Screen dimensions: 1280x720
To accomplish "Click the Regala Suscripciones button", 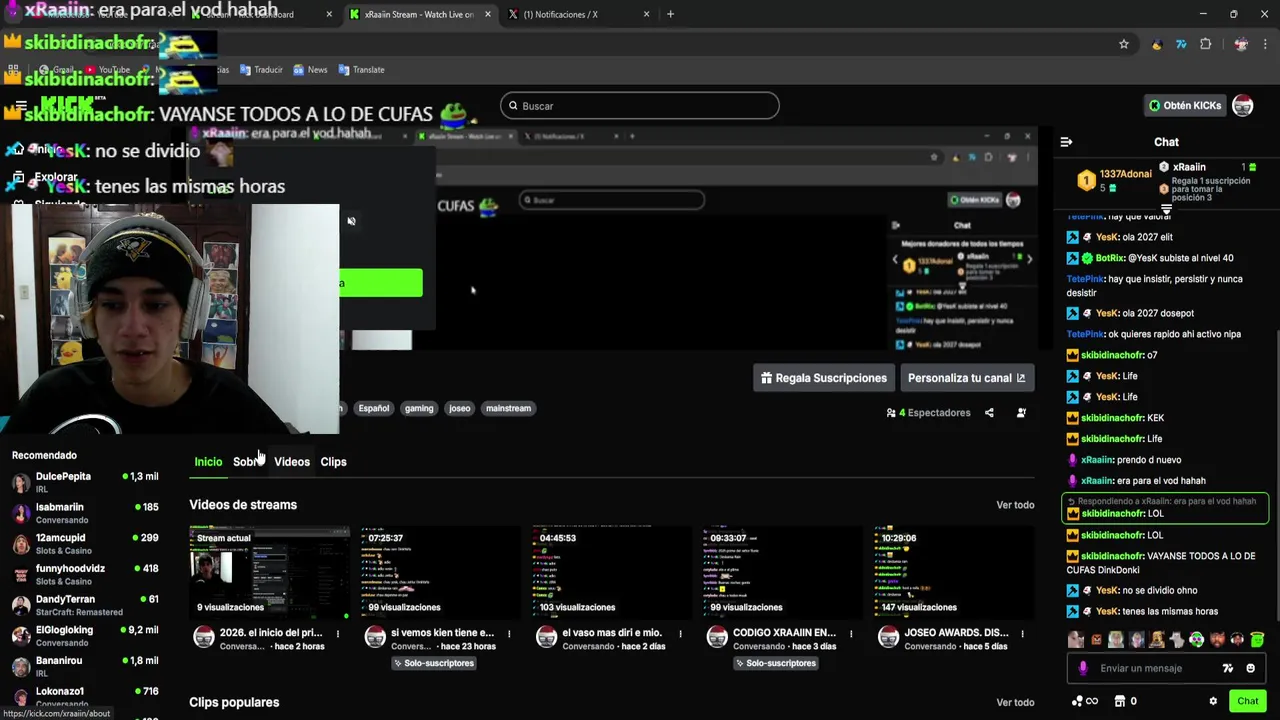I will click(x=824, y=378).
